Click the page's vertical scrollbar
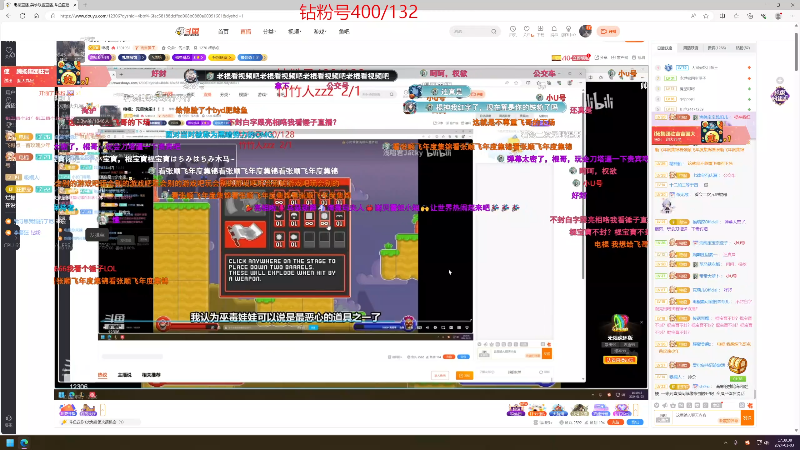The width and height of the screenshot is (800, 450). tap(796, 51)
